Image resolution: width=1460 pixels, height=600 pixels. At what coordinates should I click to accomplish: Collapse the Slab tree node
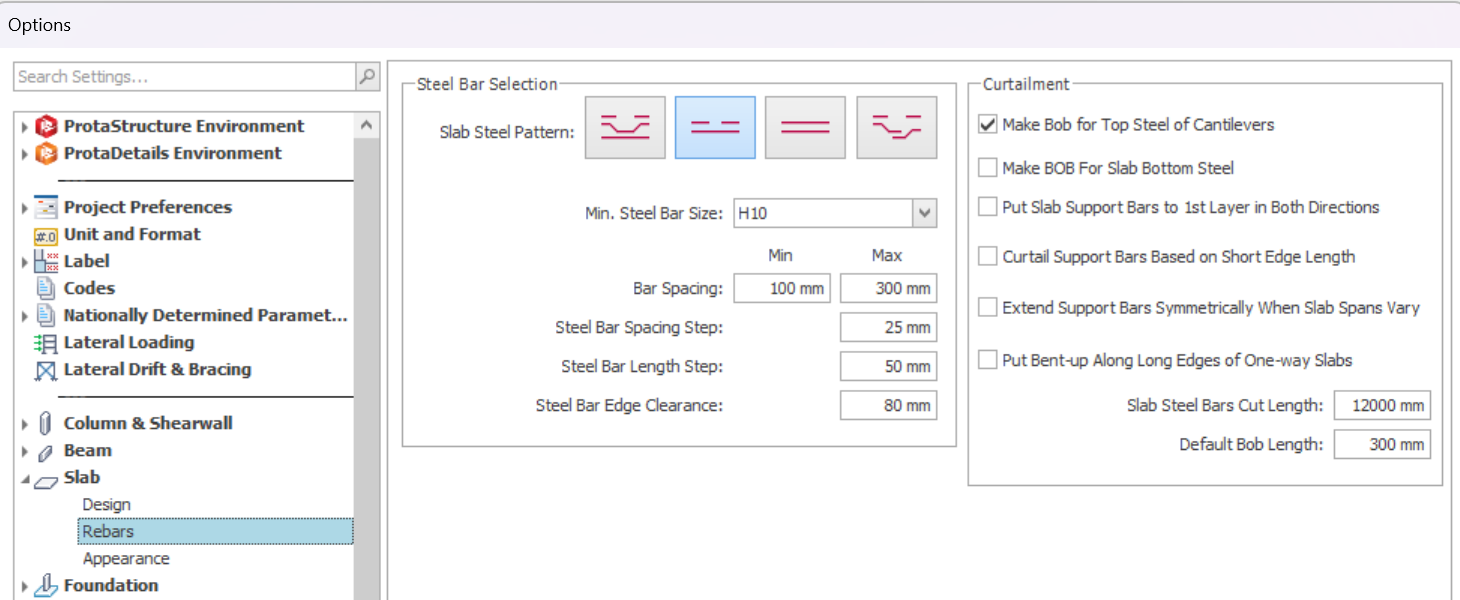click(x=25, y=479)
